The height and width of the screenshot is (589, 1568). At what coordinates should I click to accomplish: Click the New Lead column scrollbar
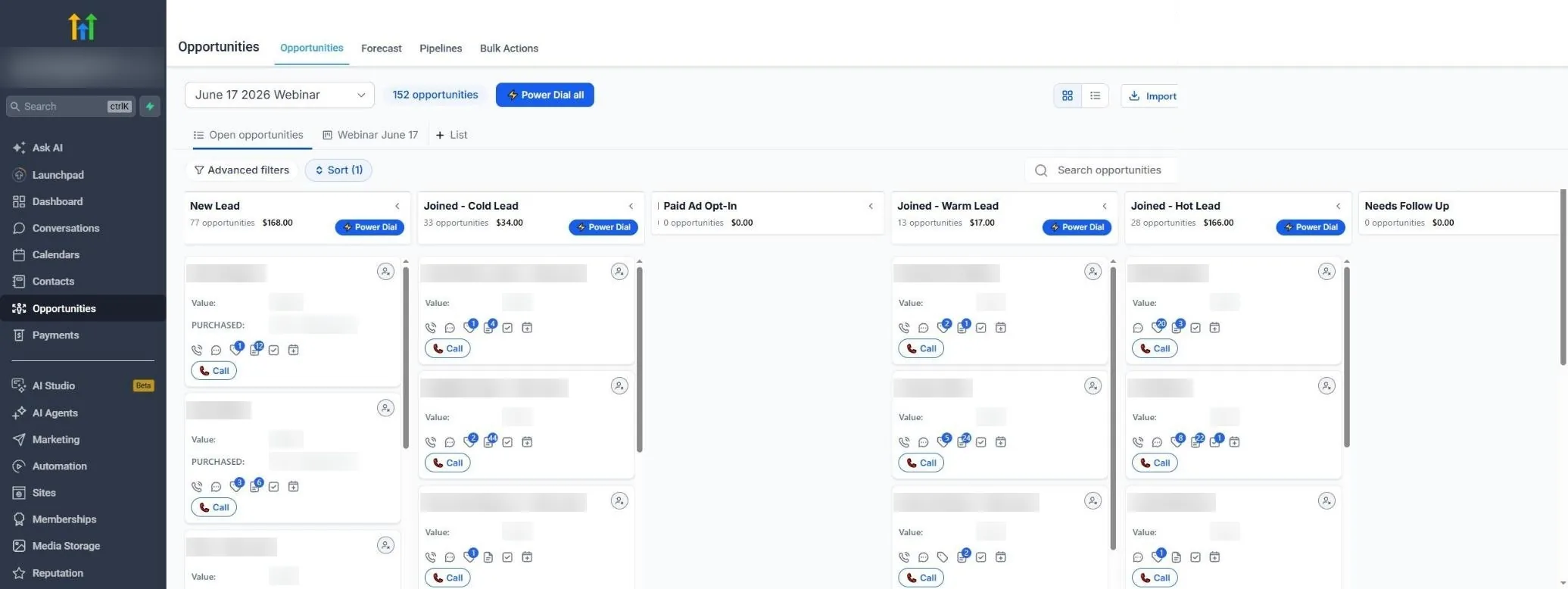pos(406,356)
